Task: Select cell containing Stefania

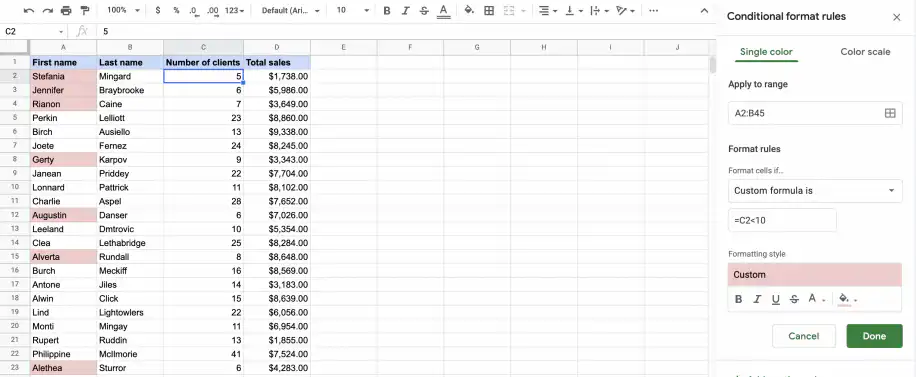Action: 63,76
